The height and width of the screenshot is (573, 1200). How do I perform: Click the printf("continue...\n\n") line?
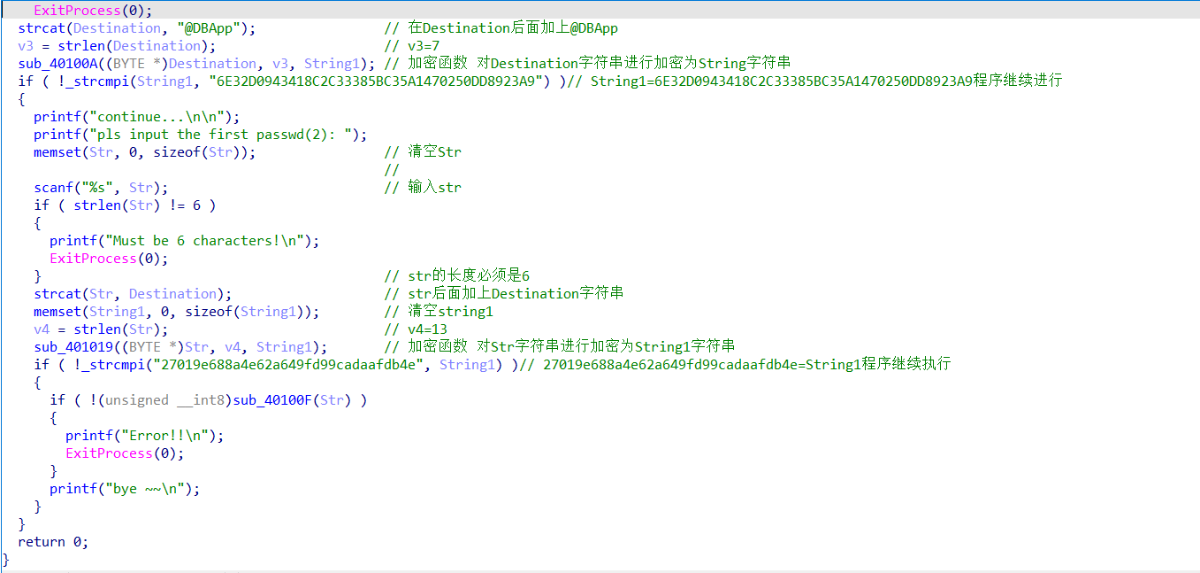(x=137, y=116)
